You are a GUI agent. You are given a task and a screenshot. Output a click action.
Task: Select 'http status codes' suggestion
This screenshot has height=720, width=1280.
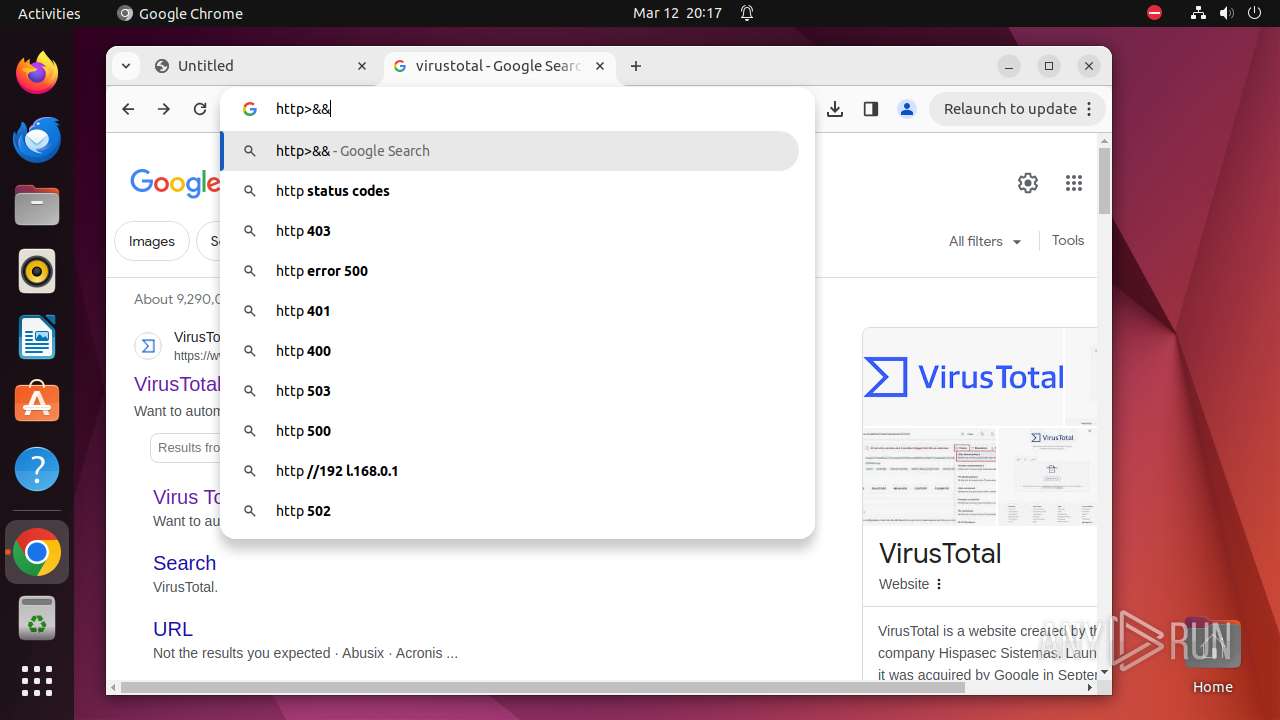pyautogui.click(x=509, y=191)
